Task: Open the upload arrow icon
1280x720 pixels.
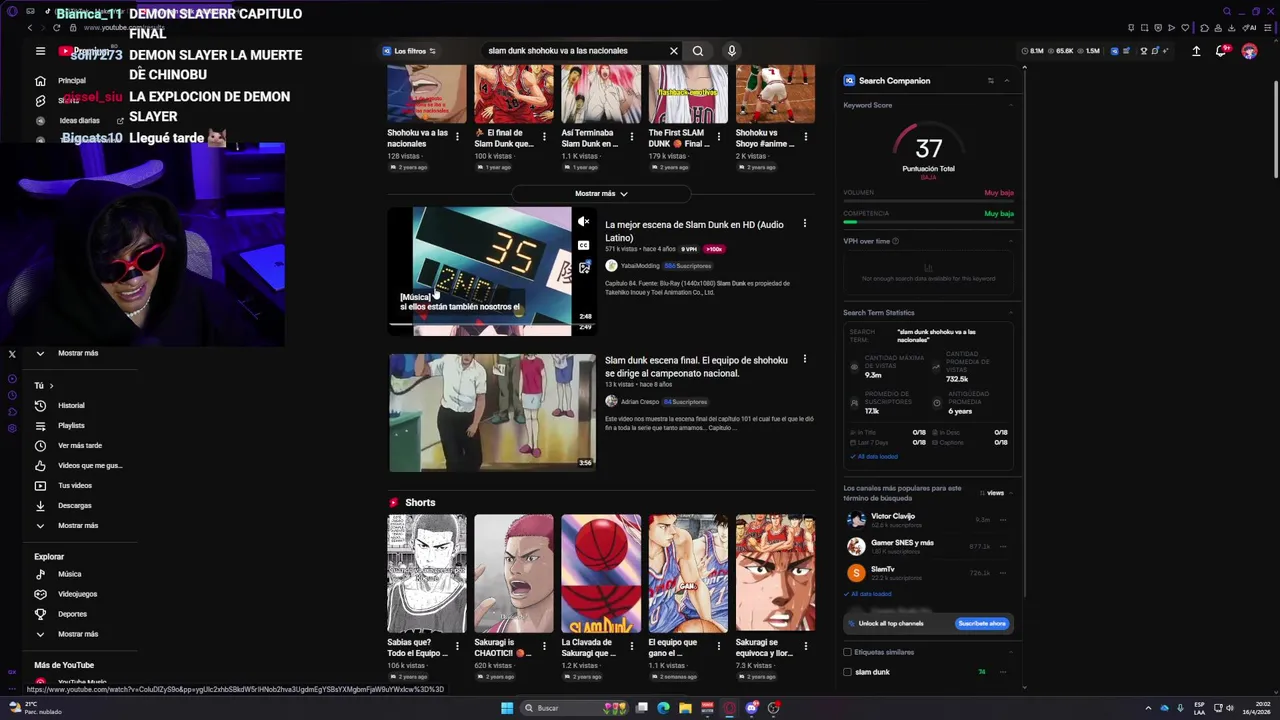Action: click(x=1196, y=51)
